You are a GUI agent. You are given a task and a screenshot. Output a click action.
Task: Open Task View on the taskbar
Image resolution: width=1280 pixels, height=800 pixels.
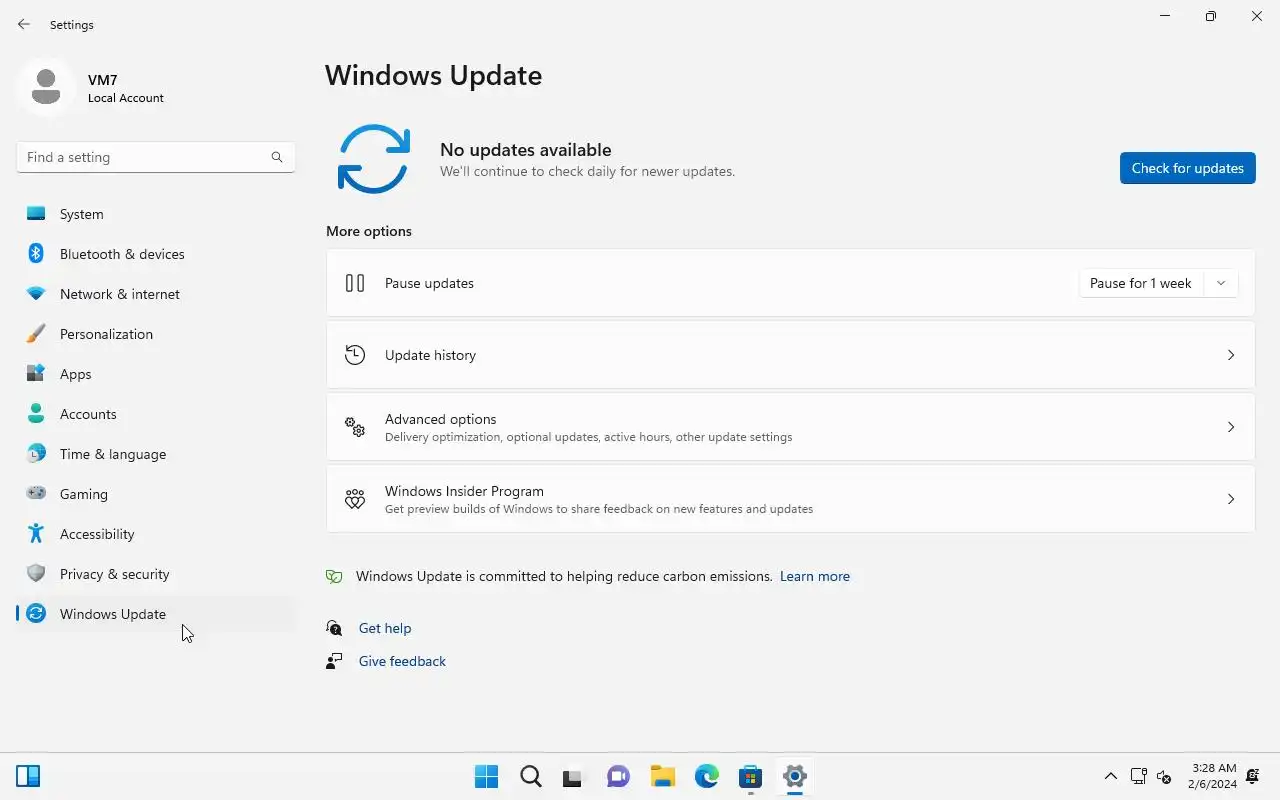573,776
